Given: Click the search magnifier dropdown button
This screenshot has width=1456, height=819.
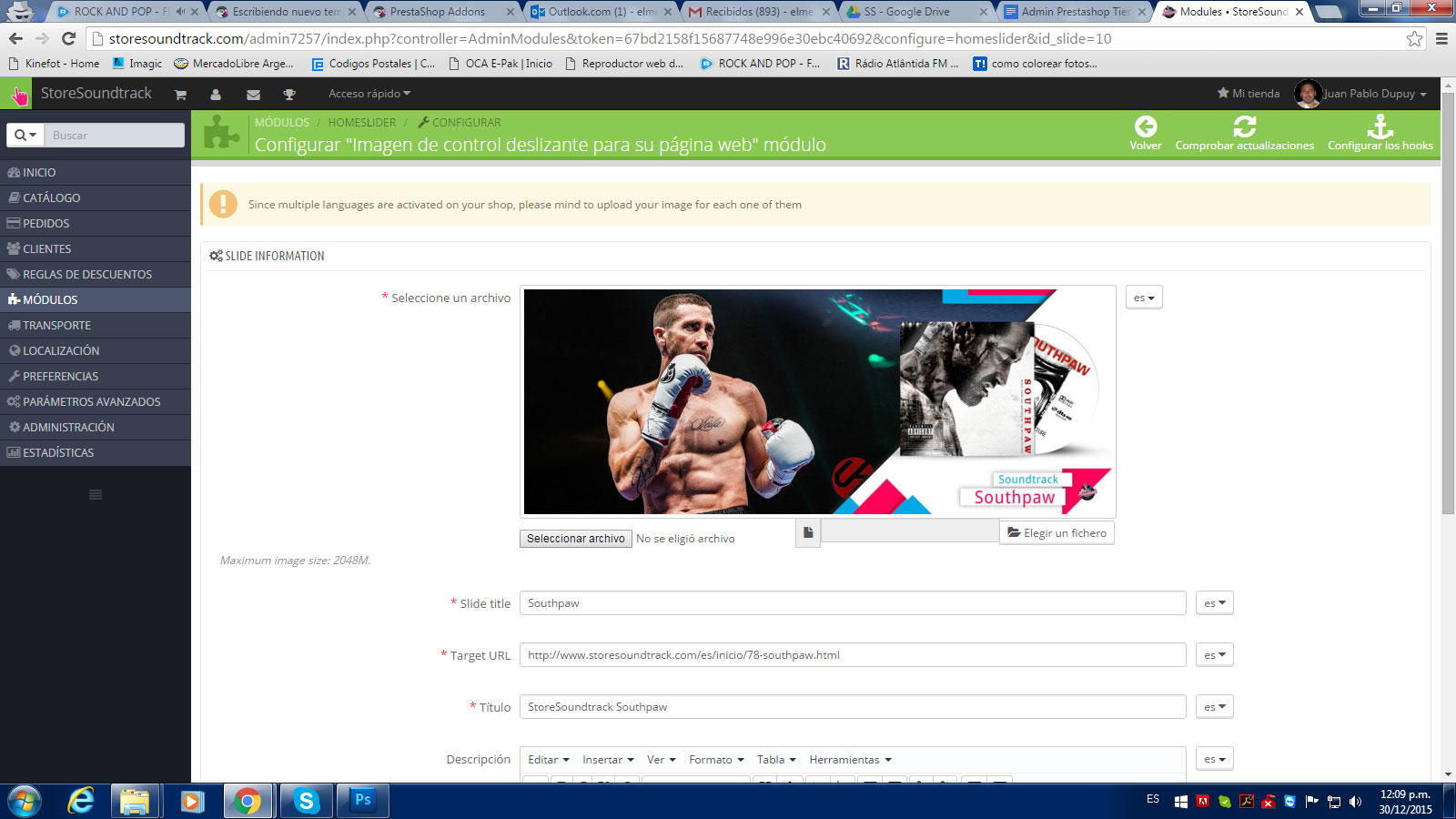Looking at the screenshot, I should tap(25, 135).
